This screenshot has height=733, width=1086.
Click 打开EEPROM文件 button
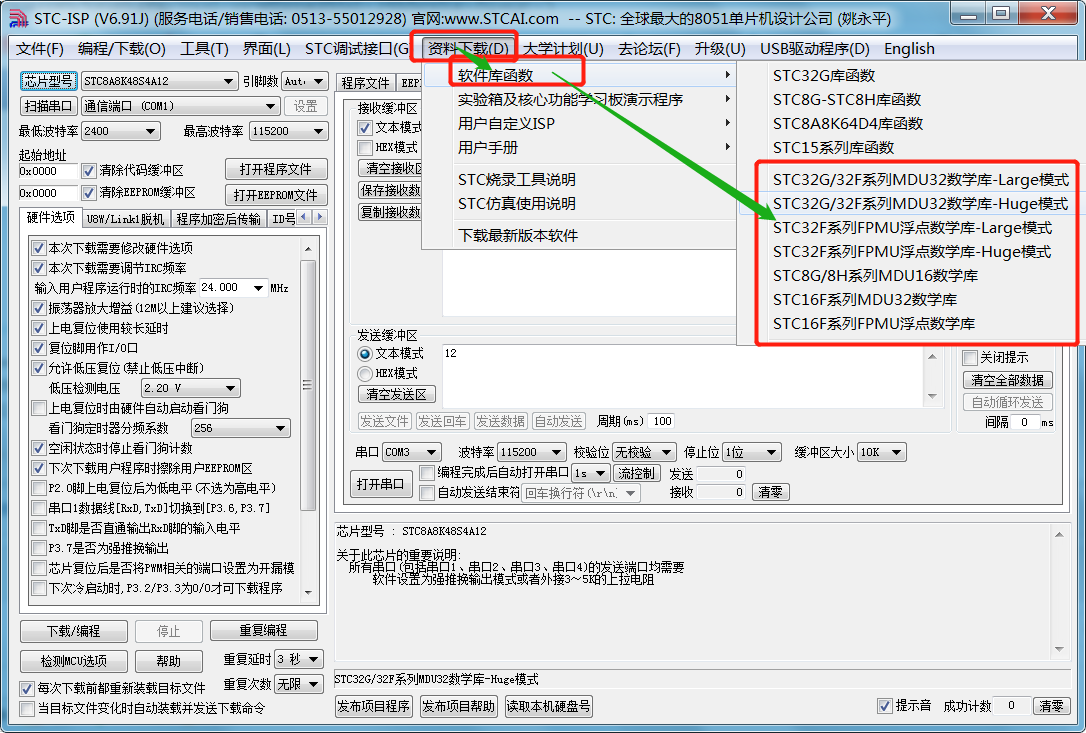(276, 195)
